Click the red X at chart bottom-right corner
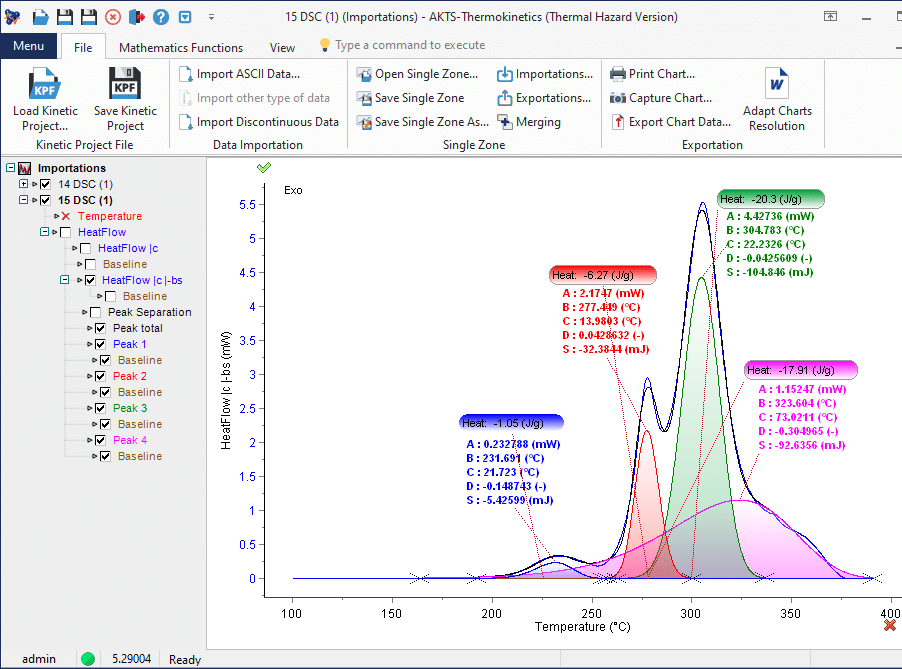 coord(890,625)
